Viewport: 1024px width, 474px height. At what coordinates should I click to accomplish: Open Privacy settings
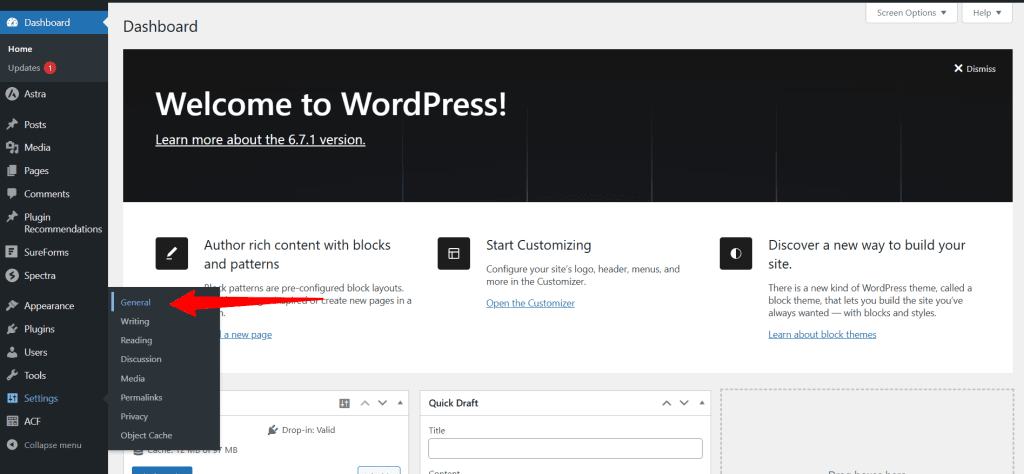point(134,417)
